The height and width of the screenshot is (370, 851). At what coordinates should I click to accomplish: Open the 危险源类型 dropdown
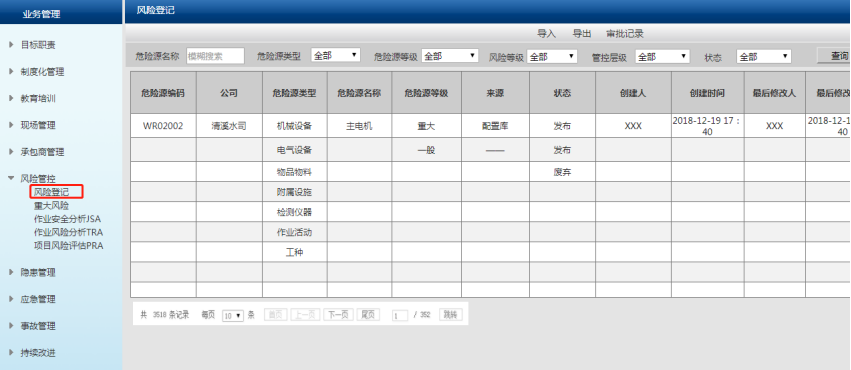pos(336,55)
